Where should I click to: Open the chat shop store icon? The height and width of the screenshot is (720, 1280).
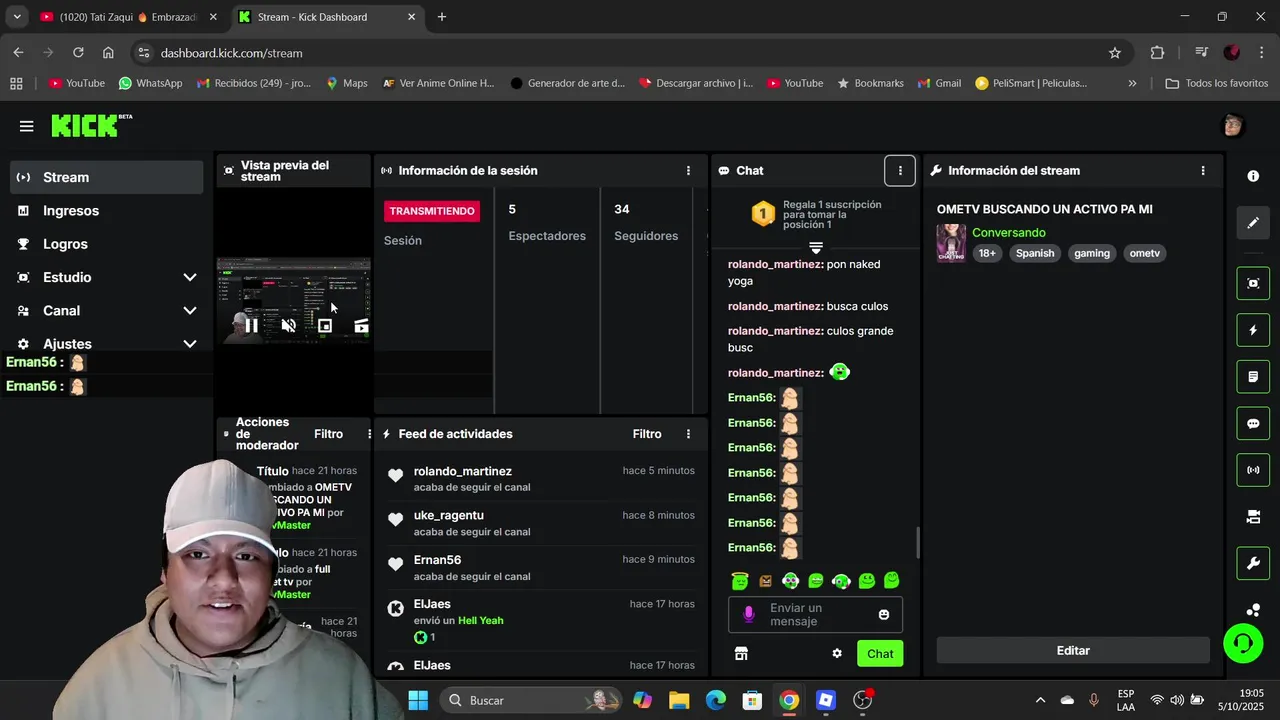click(741, 654)
